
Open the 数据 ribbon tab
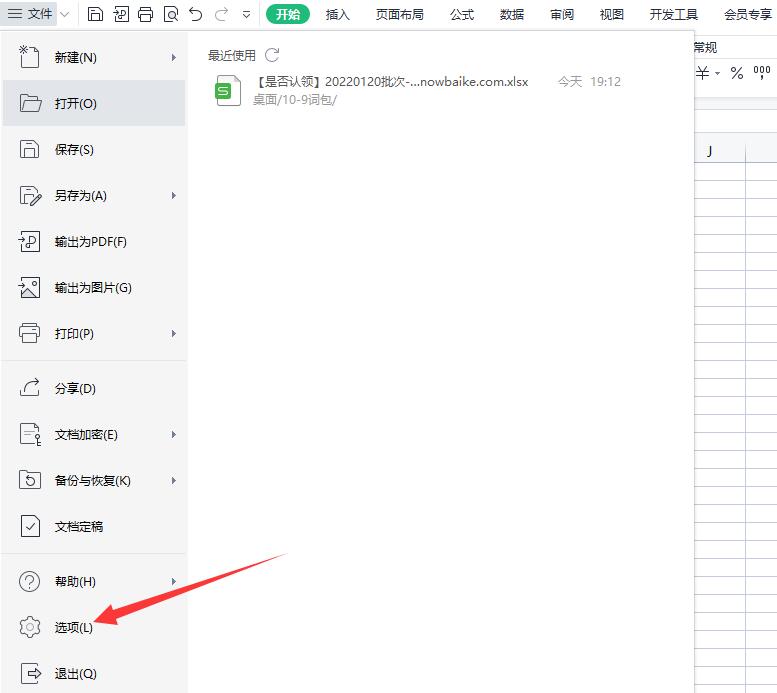[512, 14]
